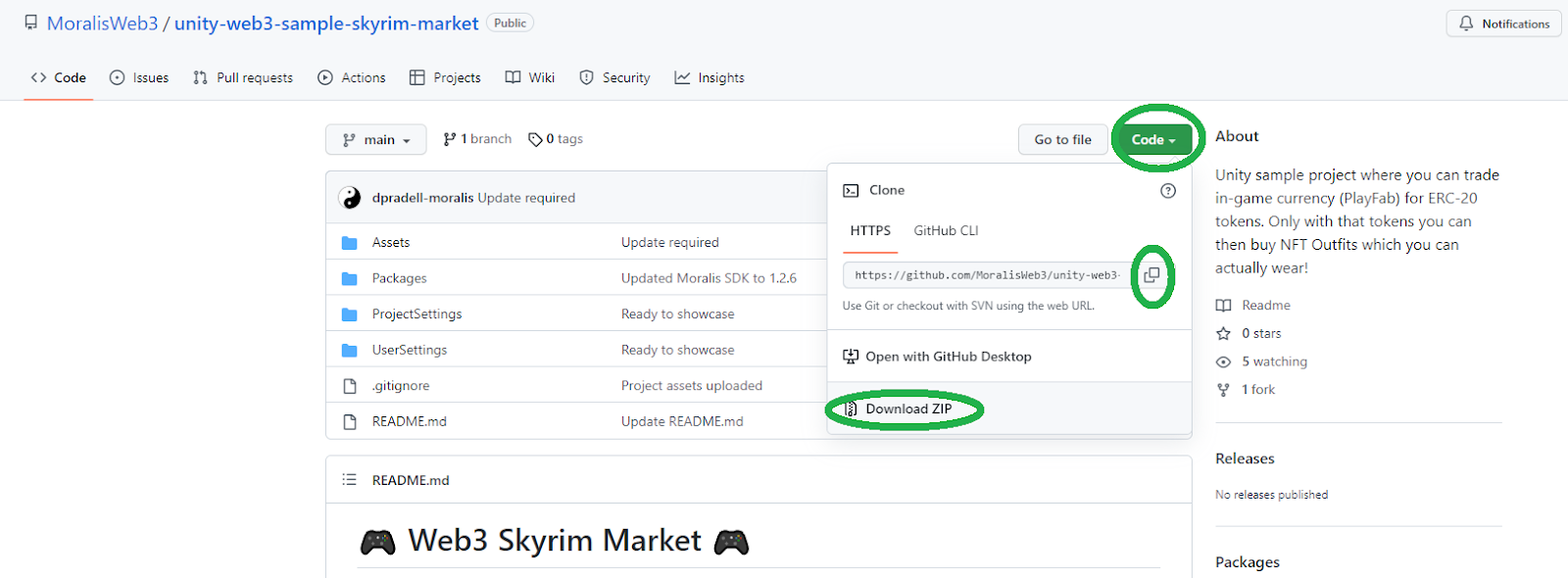Open the Code tab
This screenshot has height=578, width=1568.
tap(58, 77)
